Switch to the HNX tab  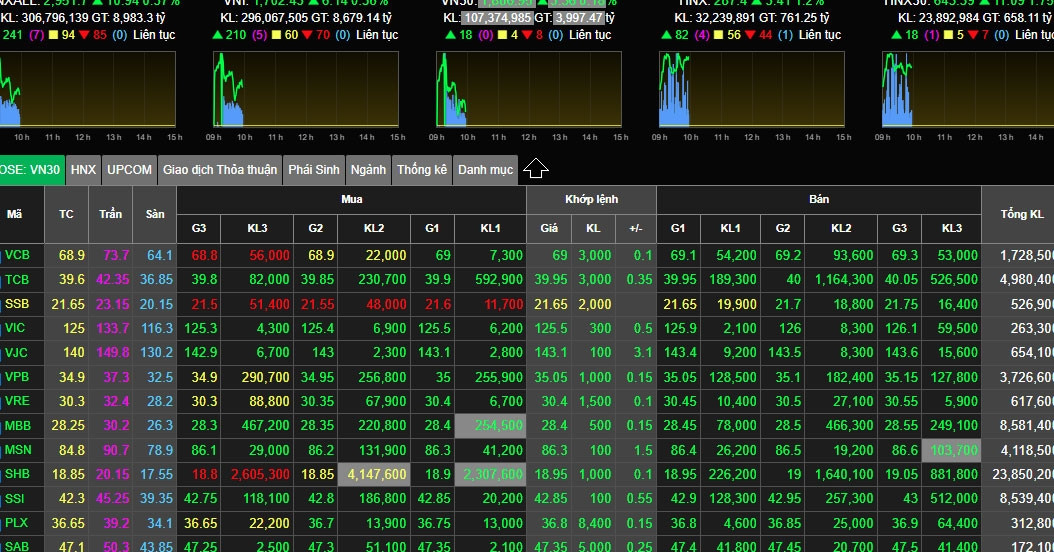tap(84, 170)
